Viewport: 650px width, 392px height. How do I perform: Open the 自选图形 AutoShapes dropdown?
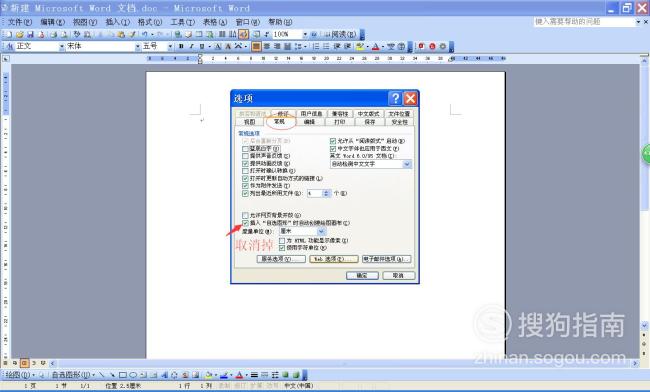pos(73,375)
